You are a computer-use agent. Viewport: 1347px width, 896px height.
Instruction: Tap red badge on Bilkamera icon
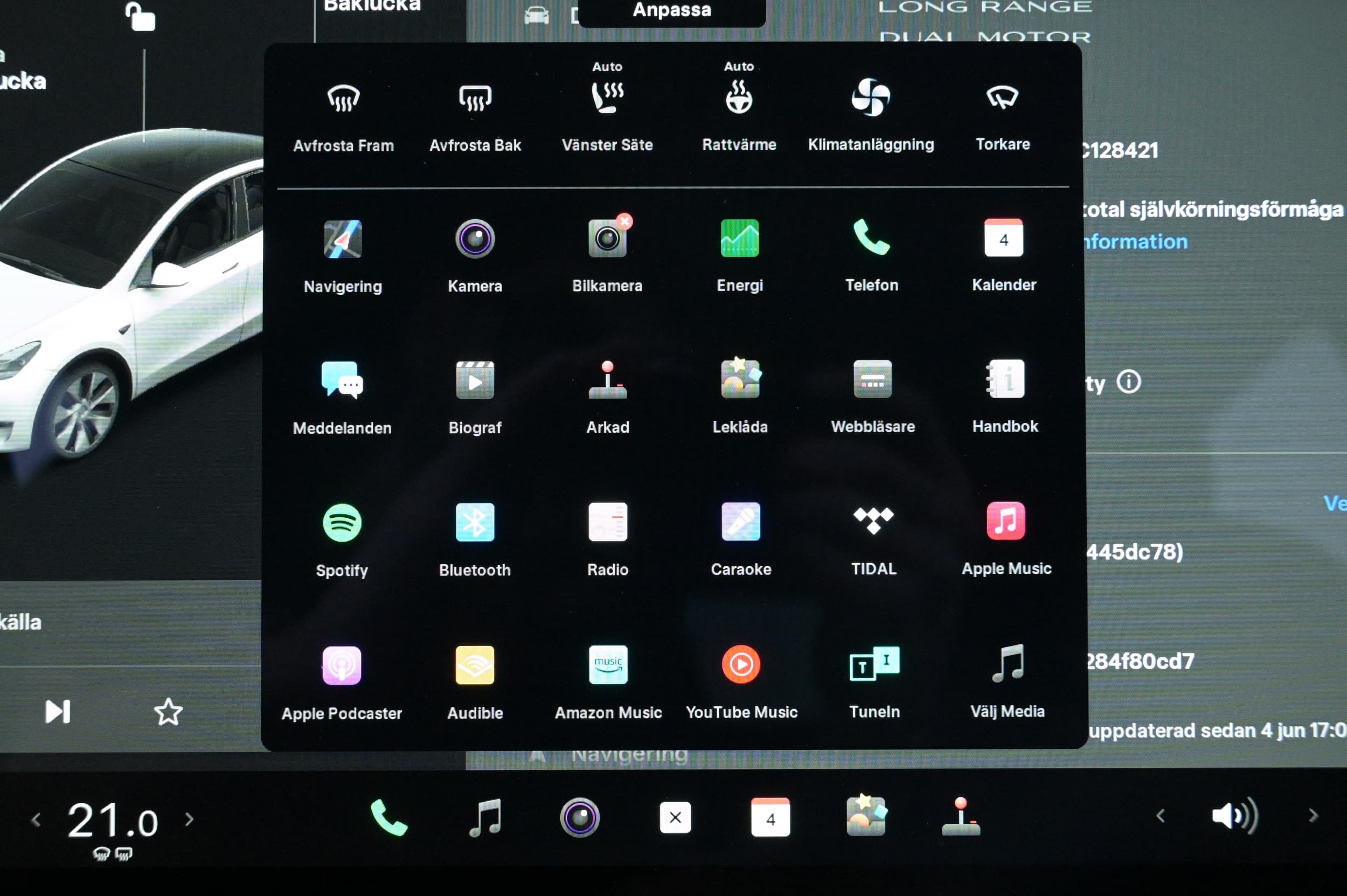[624, 221]
